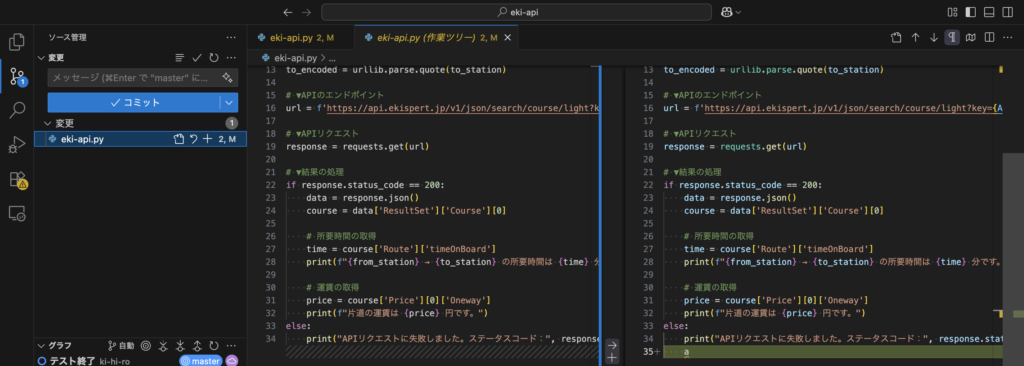1024x366 pixels.
Task: Click the コミット button
Action: [x=135, y=103]
